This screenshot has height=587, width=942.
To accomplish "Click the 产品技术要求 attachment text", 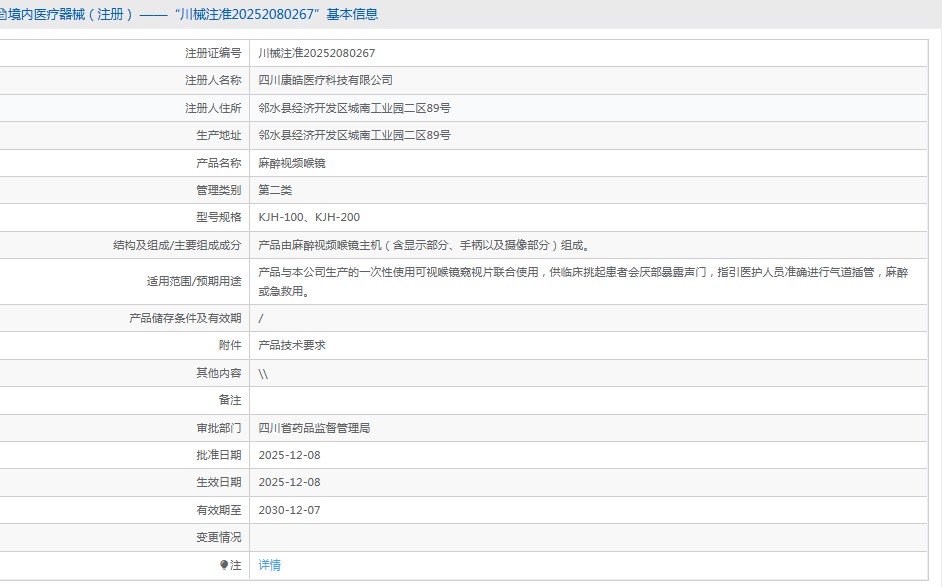I will click(x=292, y=345).
